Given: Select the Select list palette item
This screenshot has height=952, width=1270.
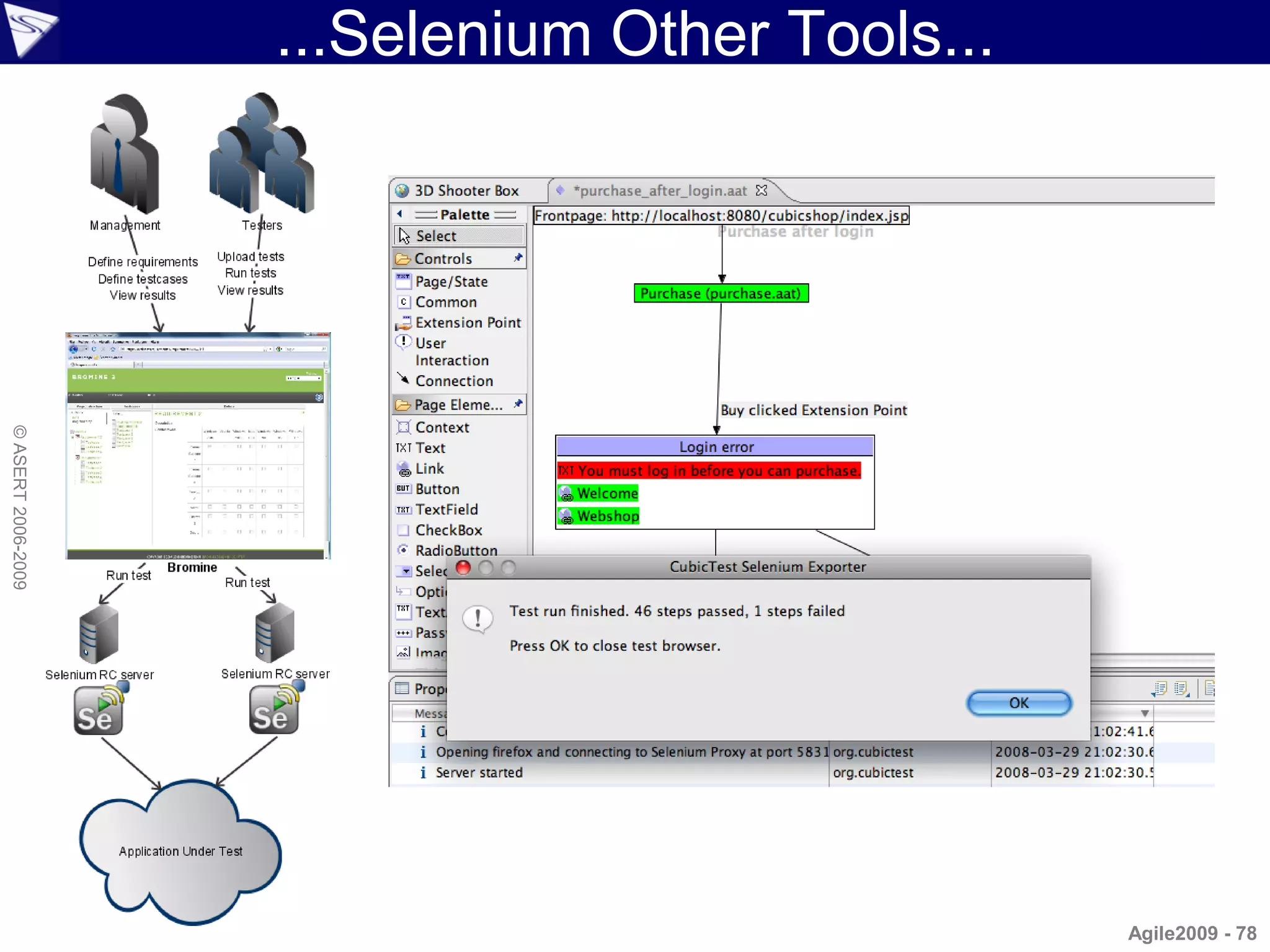Looking at the screenshot, I should (422, 571).
